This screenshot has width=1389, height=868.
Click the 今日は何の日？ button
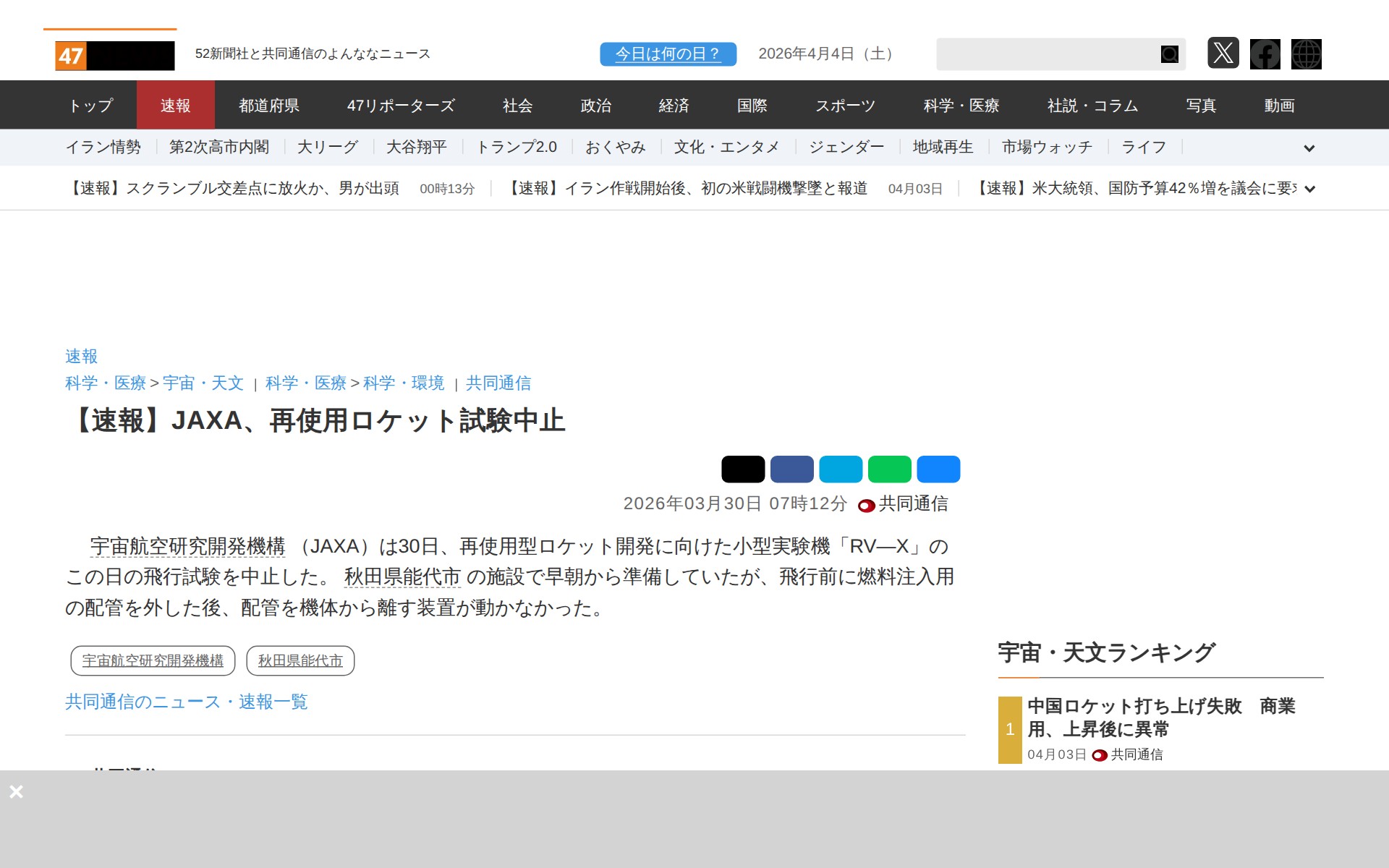point(668,54)
